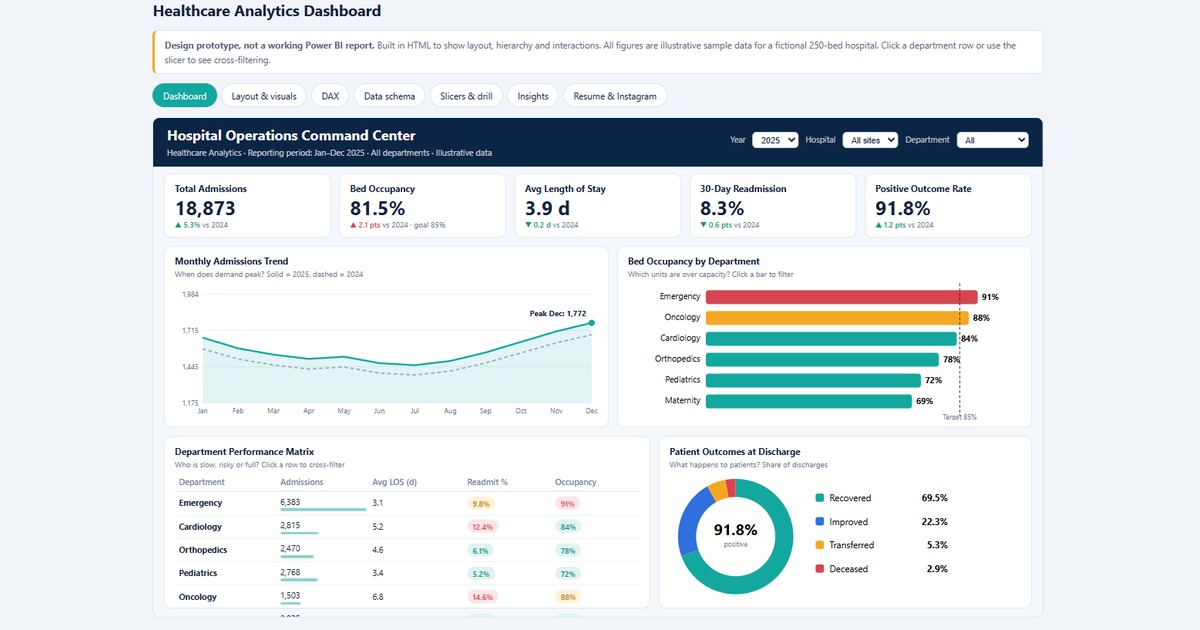Click the Deceased legend swatch
This screenshot has height=630, width=1200.
click(820, 569)
